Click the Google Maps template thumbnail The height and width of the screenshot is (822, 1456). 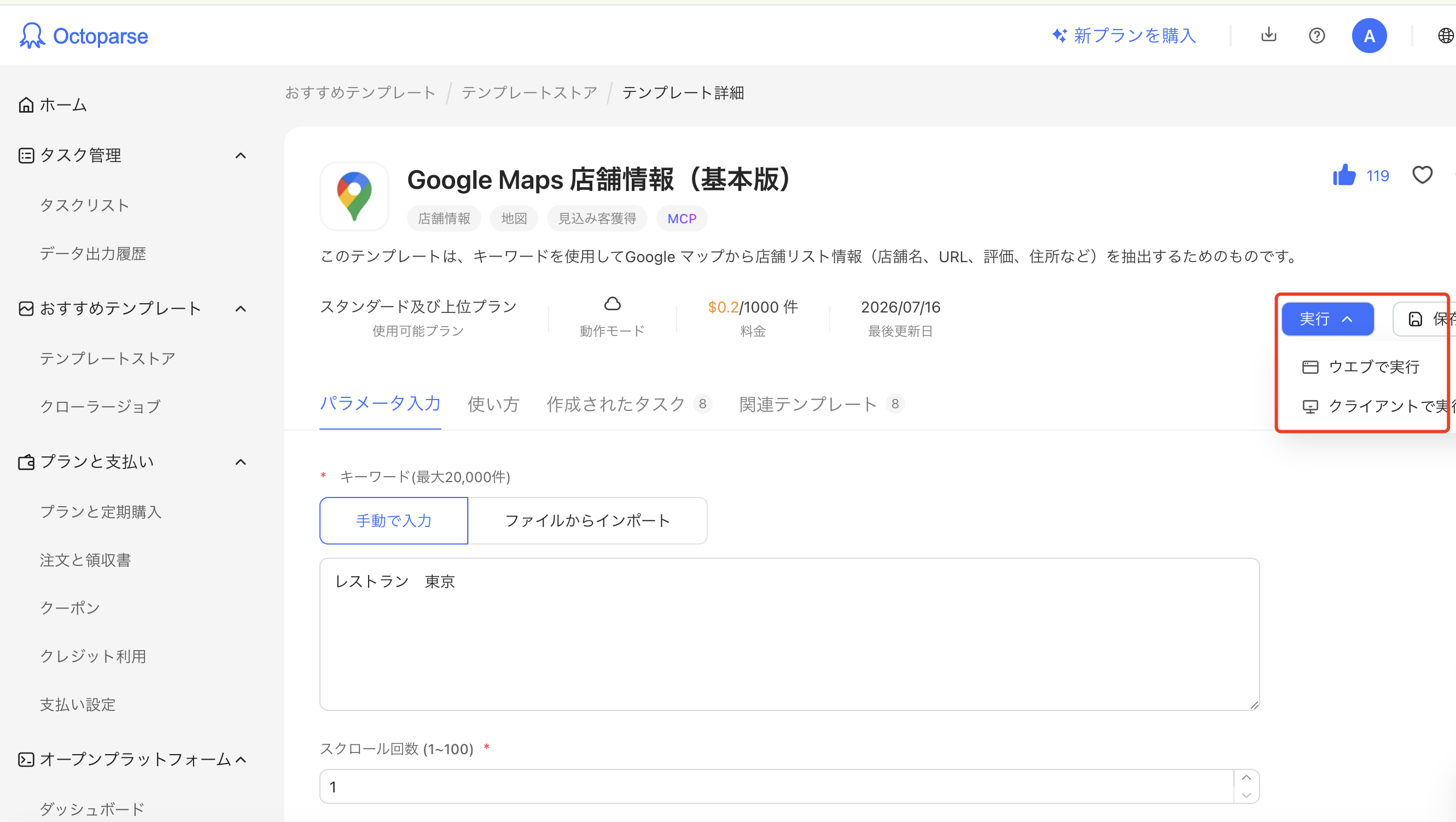[x=354, y=196]
